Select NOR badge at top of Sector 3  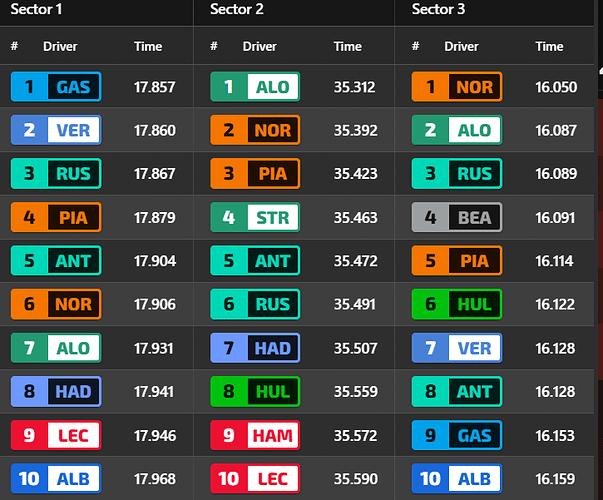pos(456,87)
